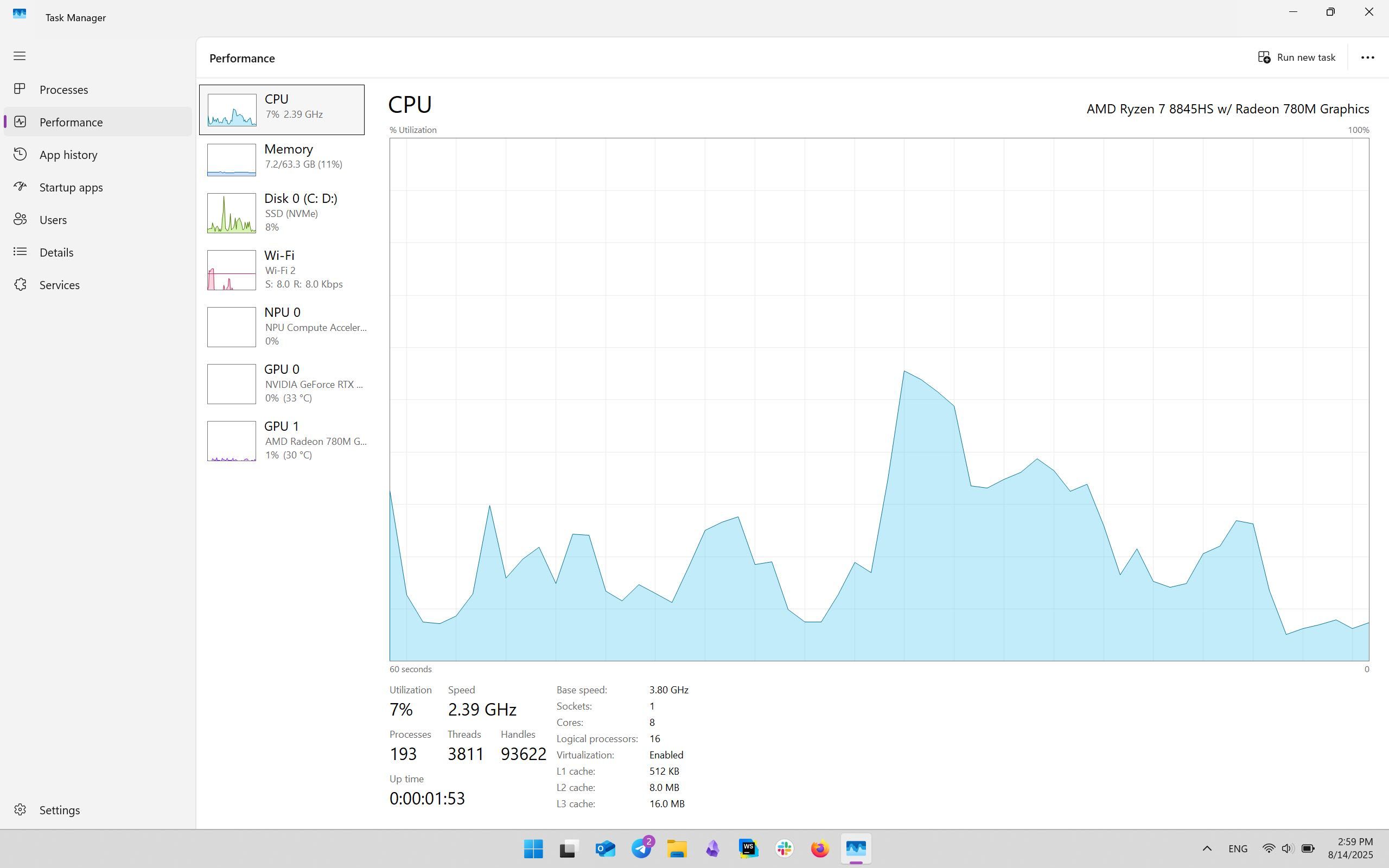Open the three-dot more options menu

point(1367,58)
